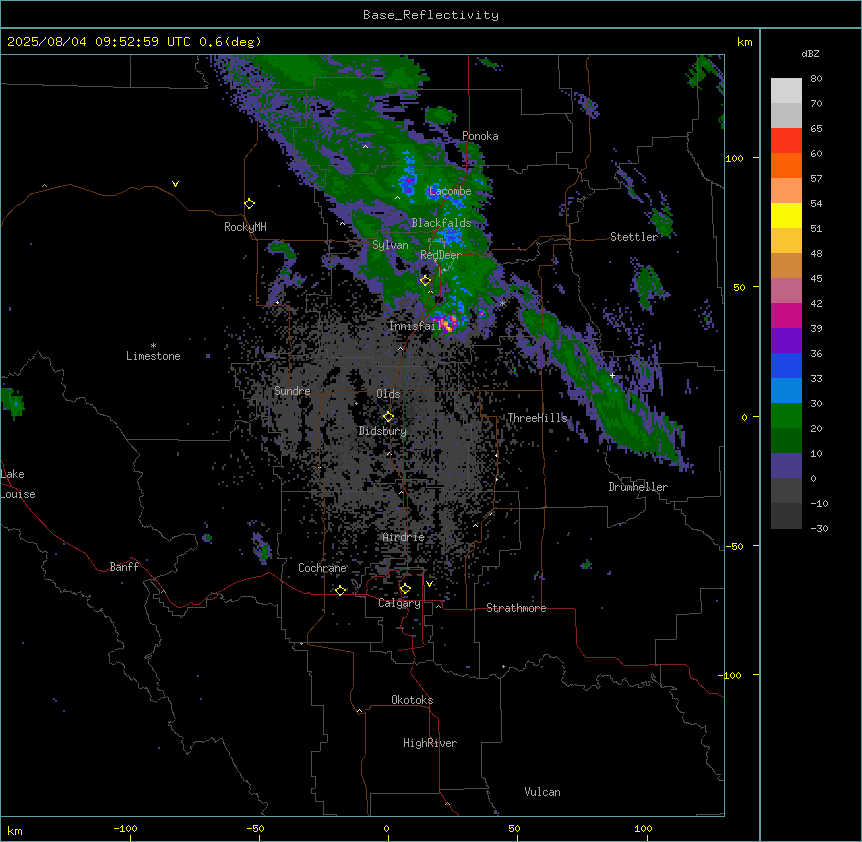
Task: Click the Drumheller label
Action: 638,487
